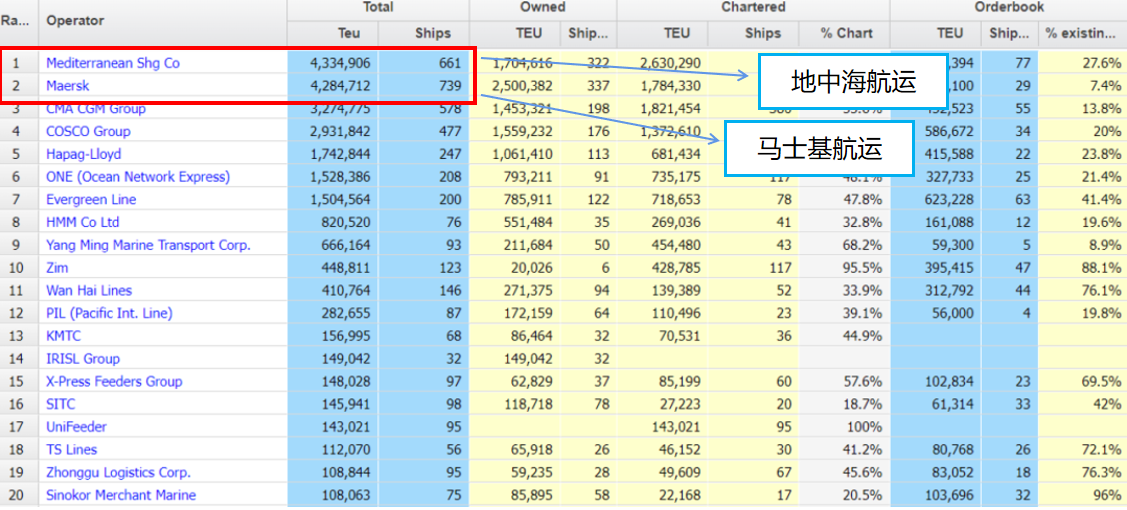1127x510 pixels.
Task: Open the Zim operator link
Action: click(x=57, y=268)
